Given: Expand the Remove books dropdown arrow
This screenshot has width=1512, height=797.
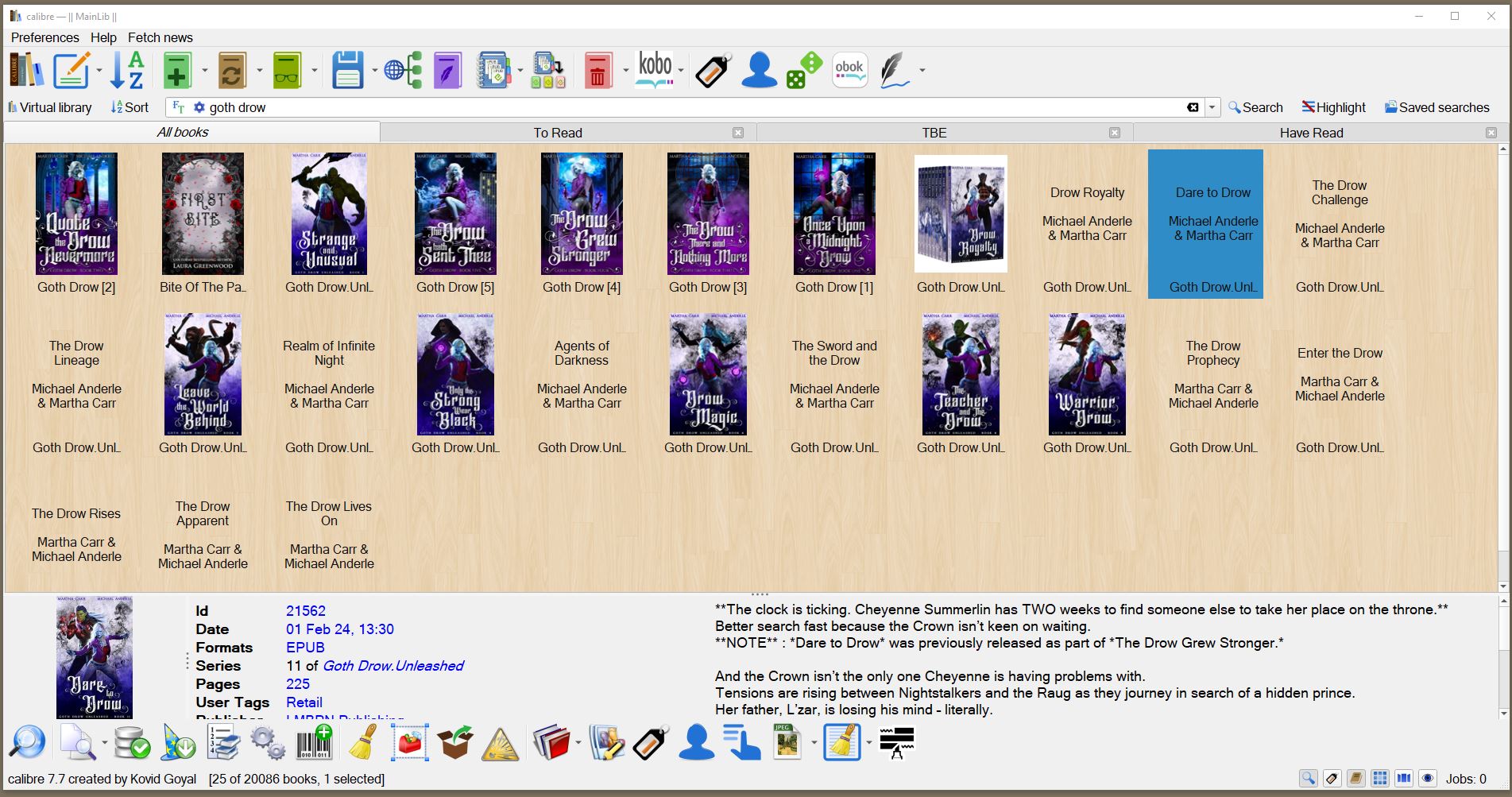Looking at the screenshot, I should coord(625,71).
